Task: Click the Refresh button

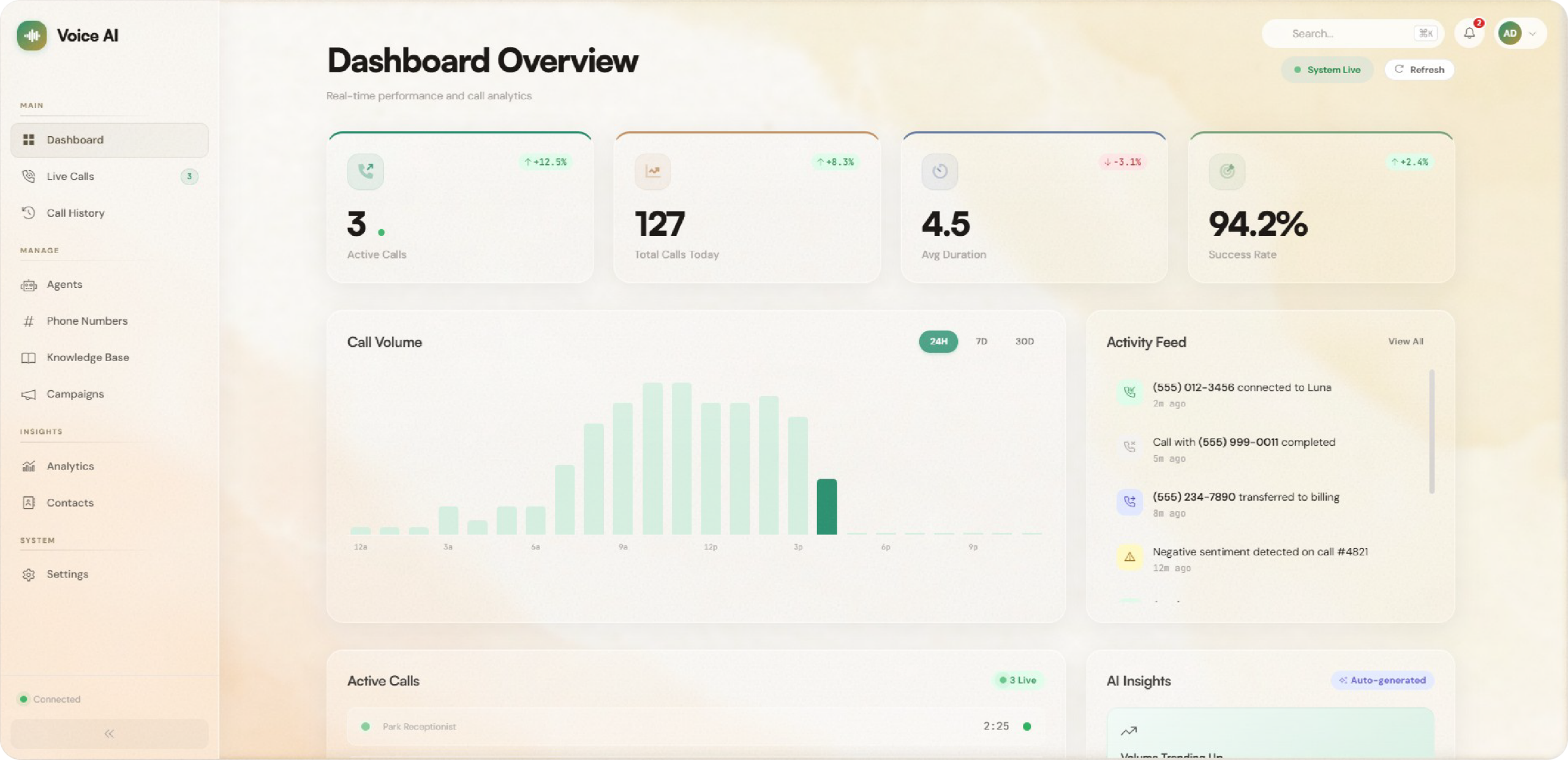Action: click(x=1419, y=70)
